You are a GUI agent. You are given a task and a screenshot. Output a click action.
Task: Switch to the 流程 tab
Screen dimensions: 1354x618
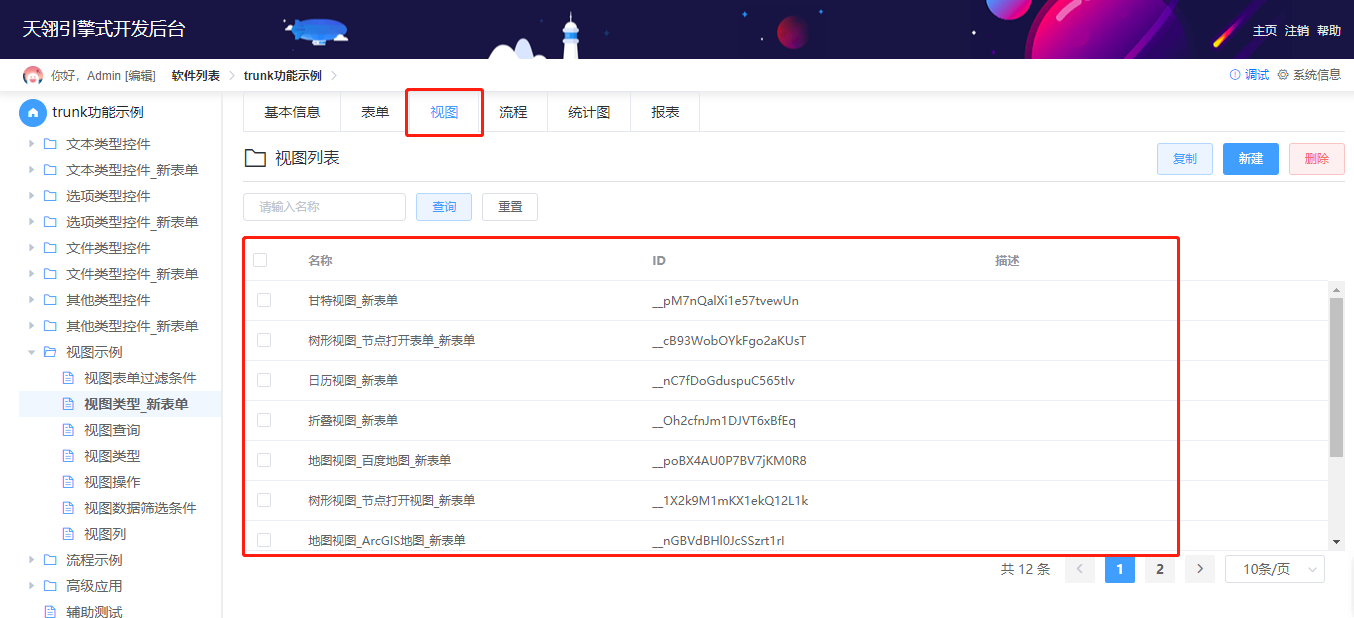(x=513, y=112)
